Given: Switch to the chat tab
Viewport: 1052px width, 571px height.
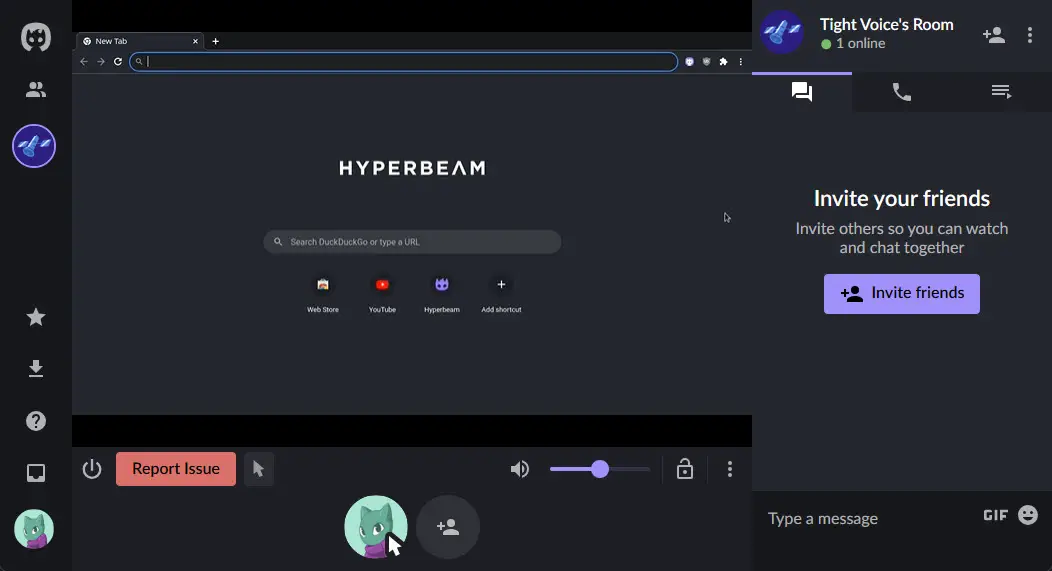Looking at the screenshot, I should point(802,92).
